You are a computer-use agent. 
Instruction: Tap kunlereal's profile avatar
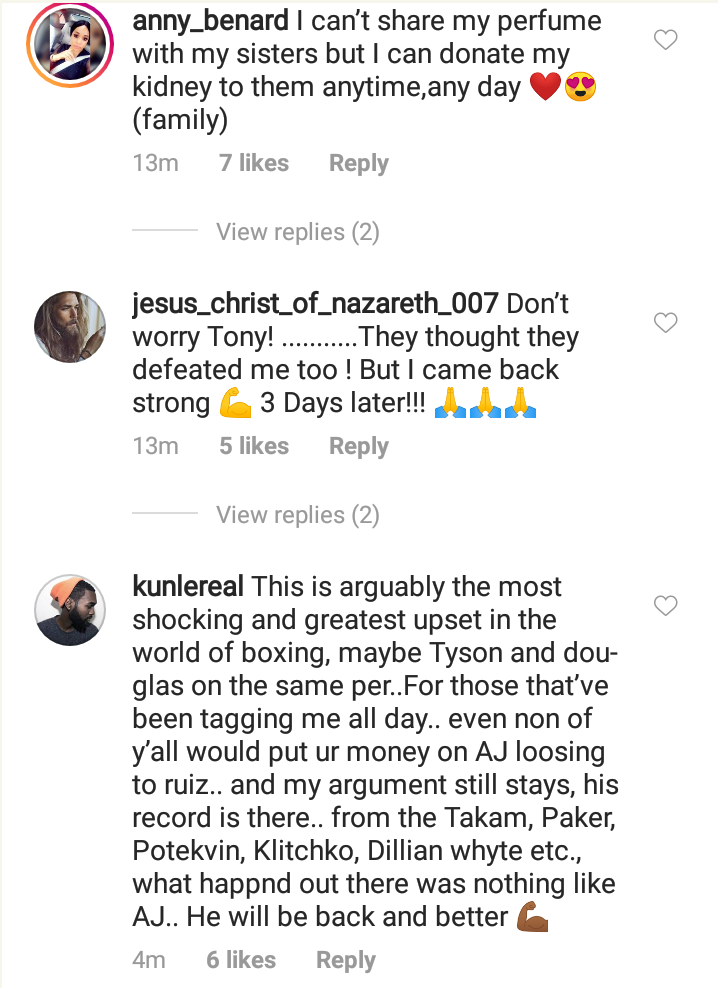[70, 610]
